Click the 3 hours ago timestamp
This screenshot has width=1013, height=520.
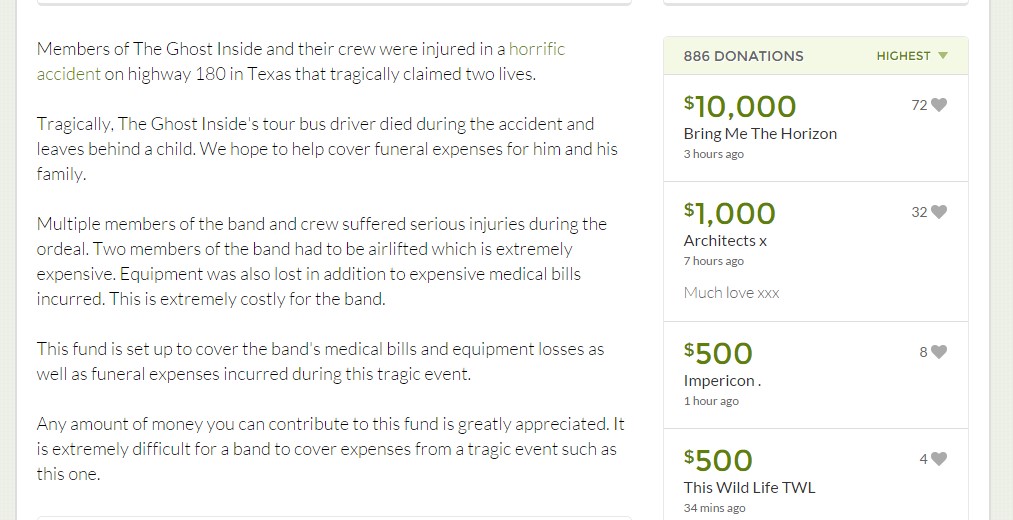coord(714,154)
